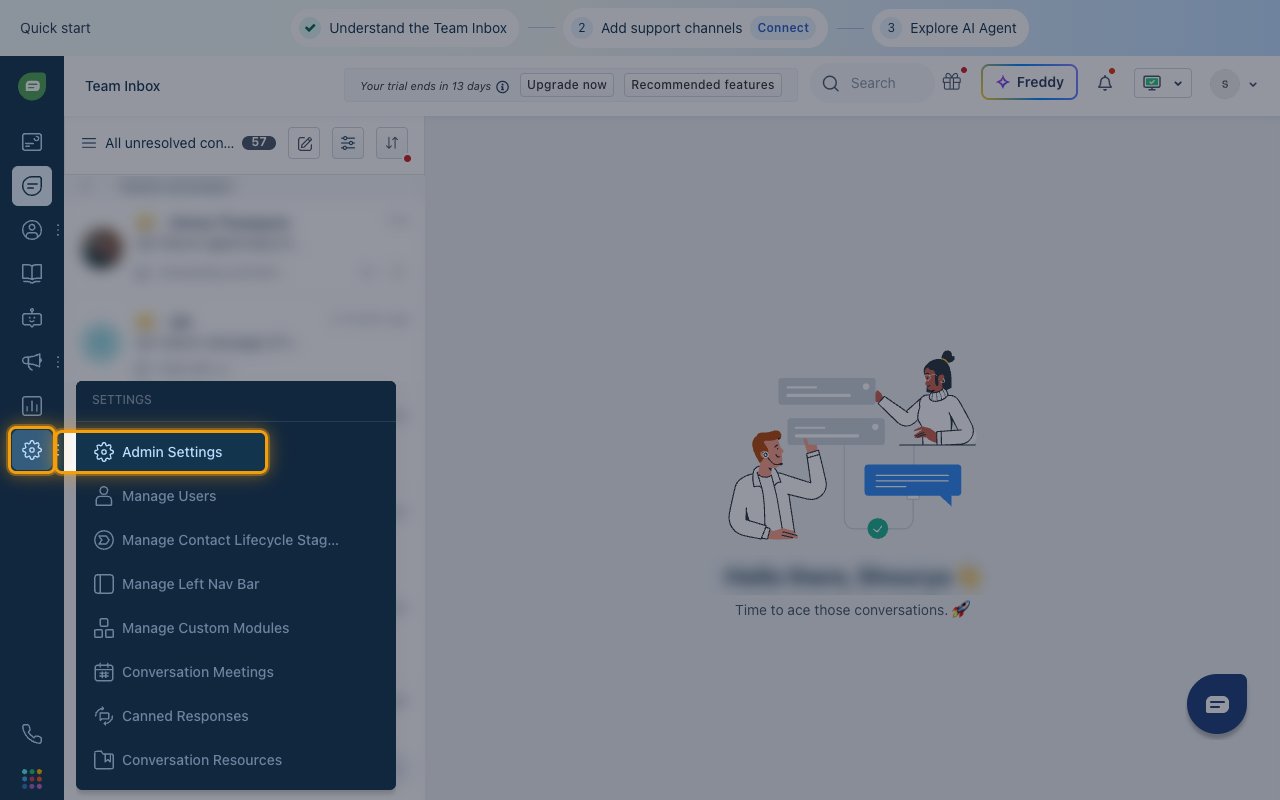
Task: Open the phone dialer icon in sidebar
Action: pos(32,734)
